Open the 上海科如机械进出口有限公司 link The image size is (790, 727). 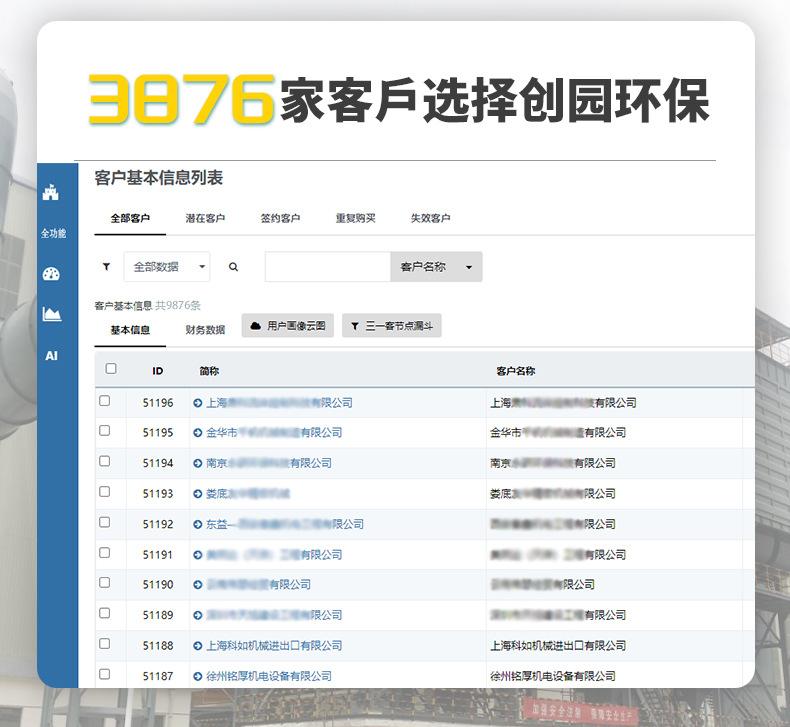[274, 645]
